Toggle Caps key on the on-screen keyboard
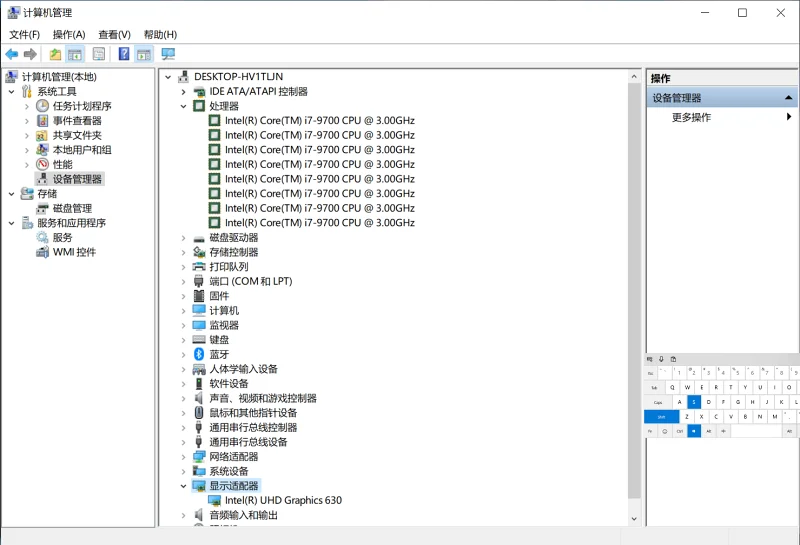This screenshot has width=800, height=545. click(658, 402)
